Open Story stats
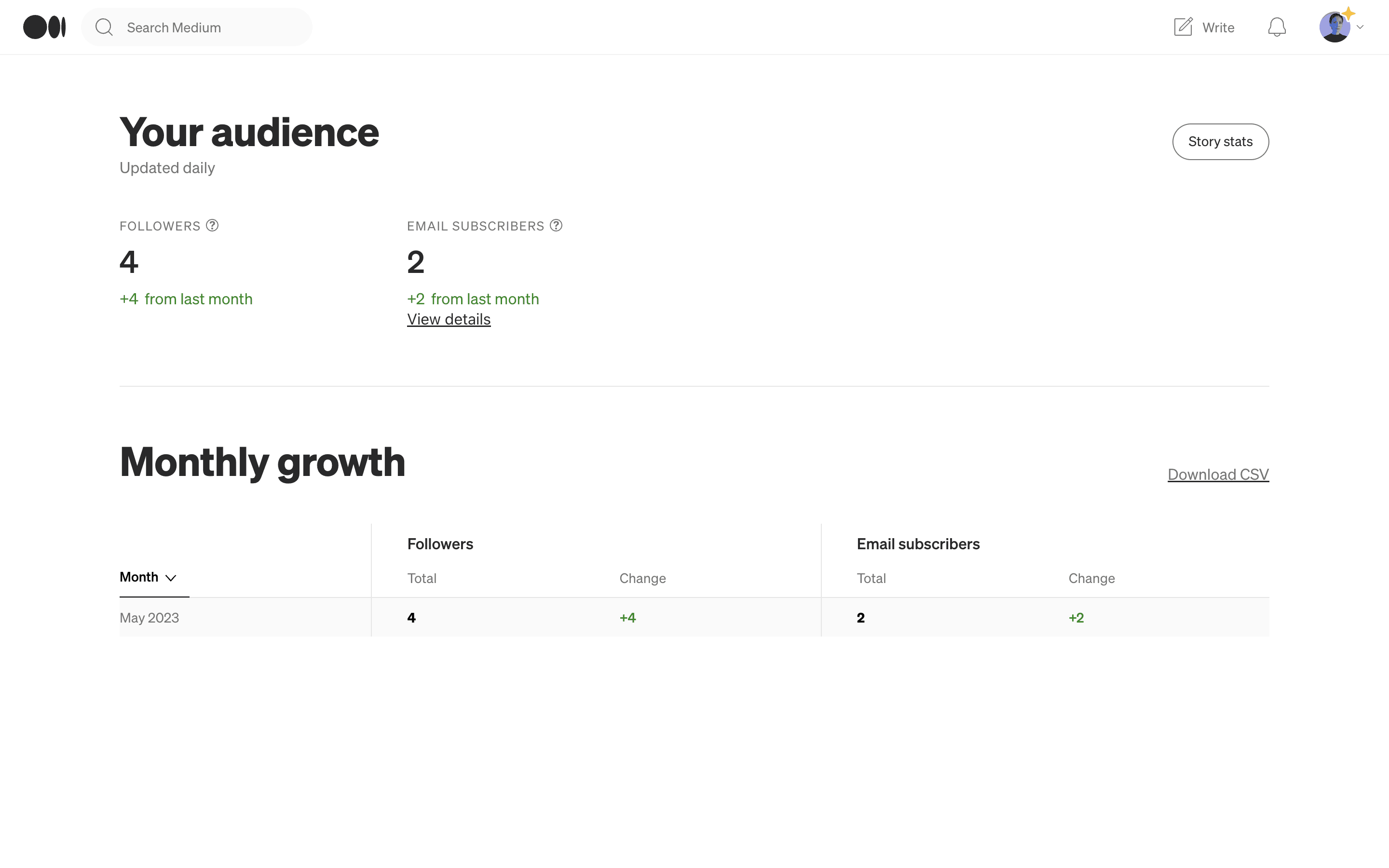The image size is (1389, 868). (1220, 142)
